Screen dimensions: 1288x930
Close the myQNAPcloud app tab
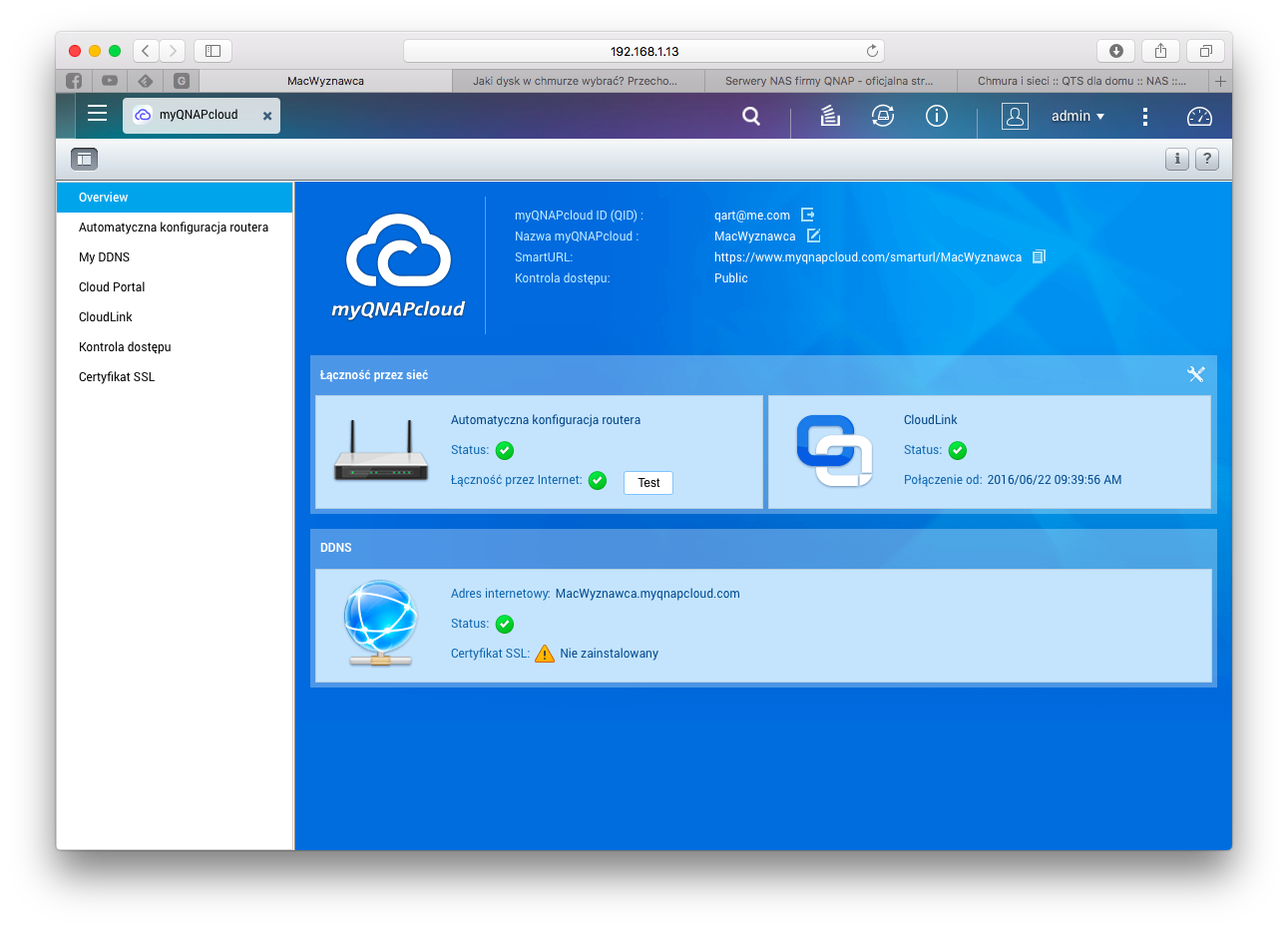pos(267,116)
